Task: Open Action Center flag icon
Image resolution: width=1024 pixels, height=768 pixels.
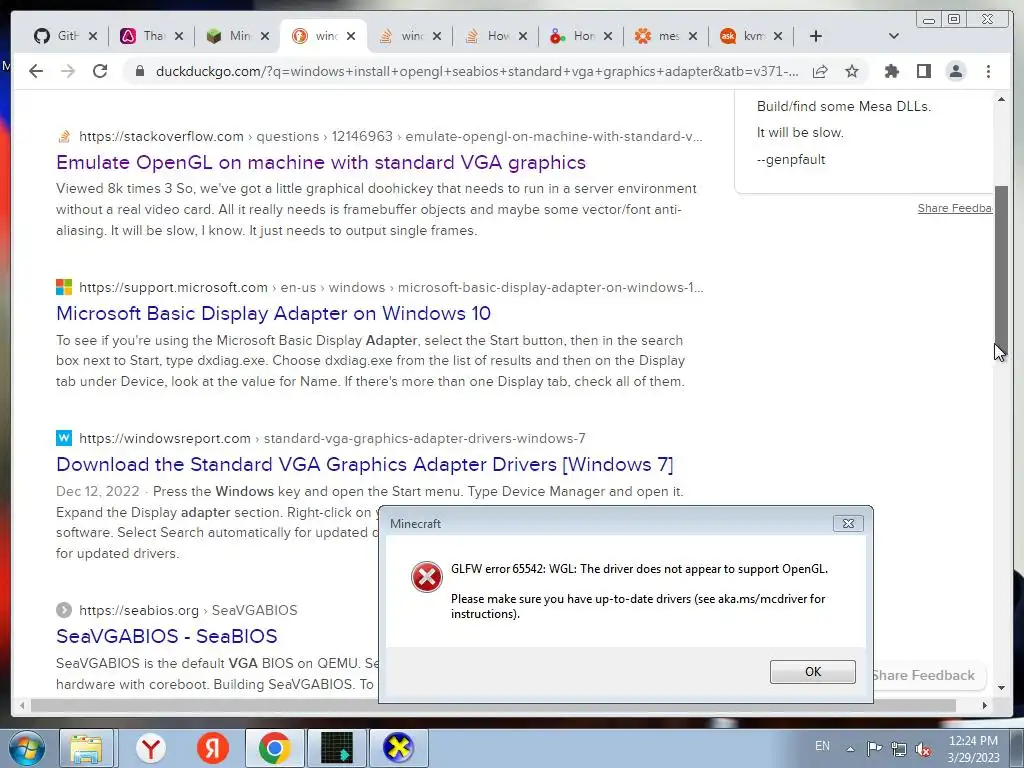Action: [874, 748]
